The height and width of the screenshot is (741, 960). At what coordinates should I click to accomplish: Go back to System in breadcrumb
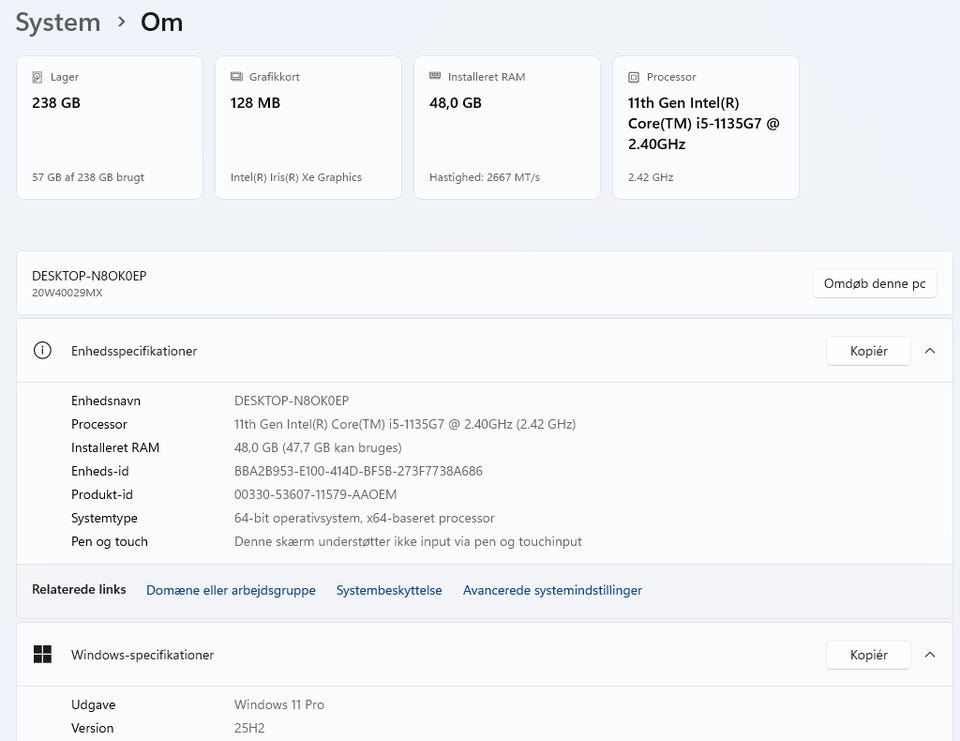pyautogui.click(x=58, y=22)
